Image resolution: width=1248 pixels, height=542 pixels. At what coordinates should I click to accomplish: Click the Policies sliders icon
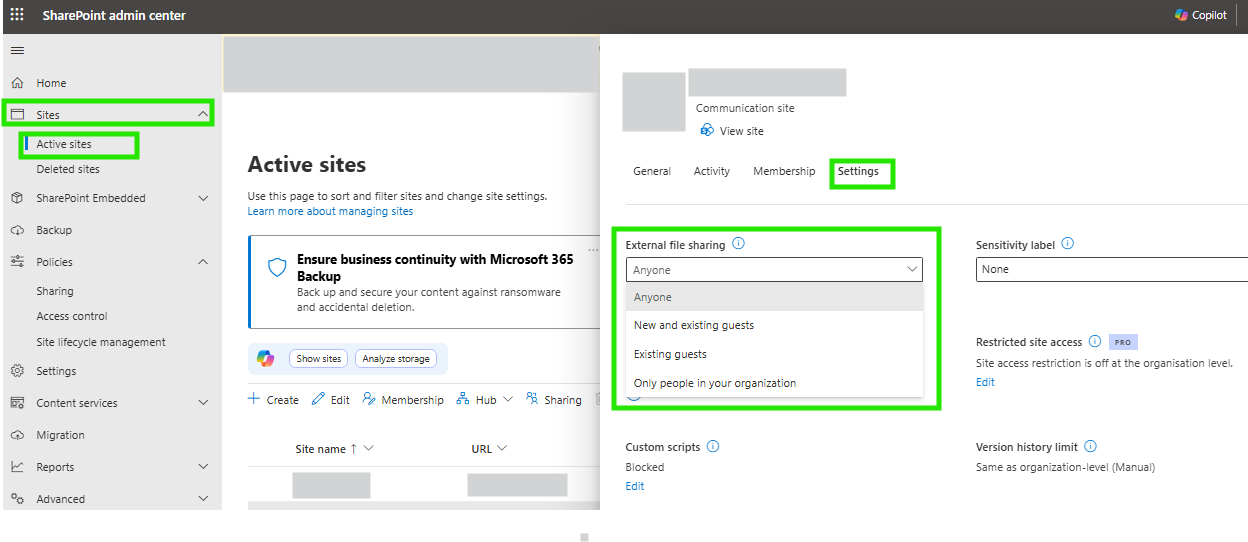point(17,262)
